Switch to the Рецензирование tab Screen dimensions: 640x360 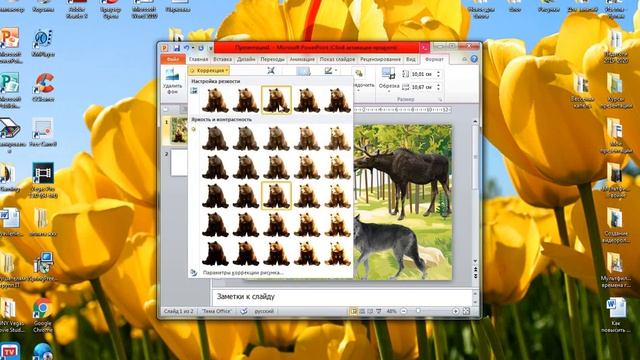pos(380,60)
